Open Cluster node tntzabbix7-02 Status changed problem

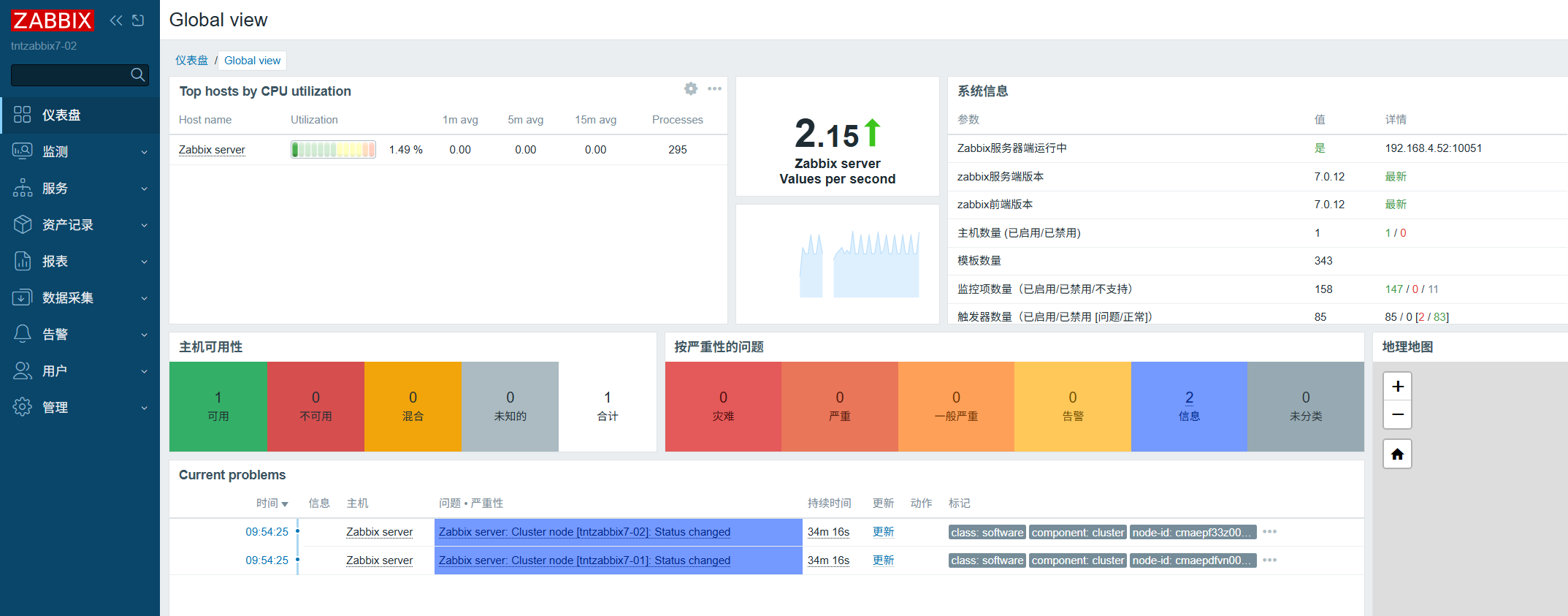(584, 532)
